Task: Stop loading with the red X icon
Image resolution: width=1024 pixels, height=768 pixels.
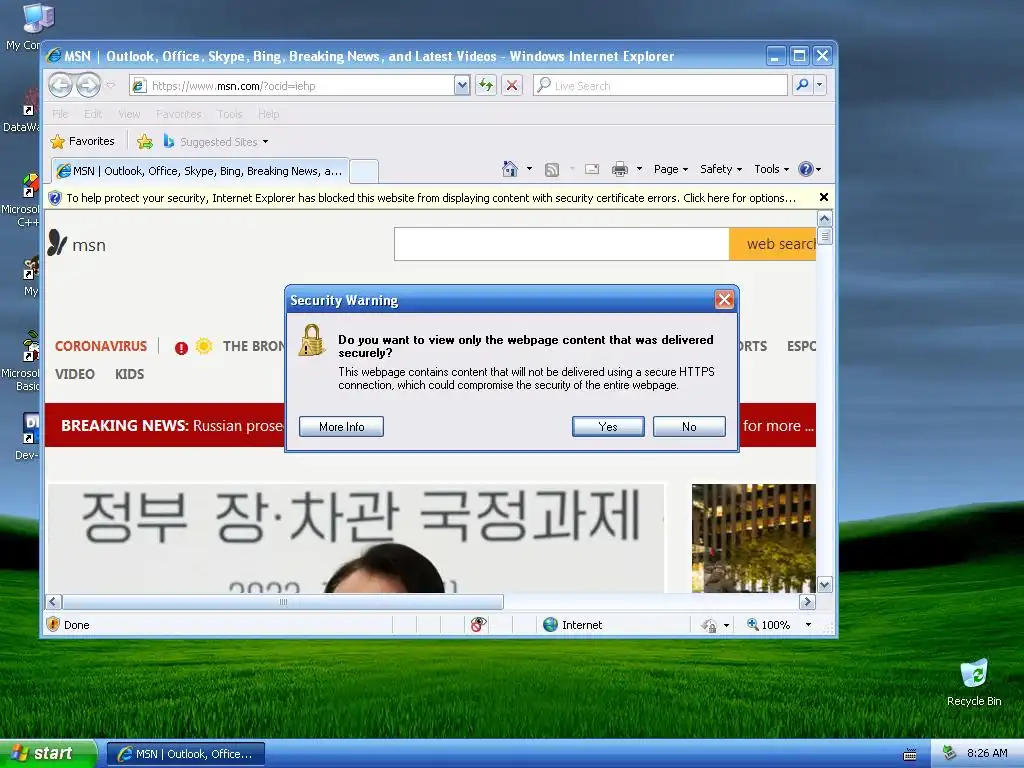Action: tap(512, 85)
